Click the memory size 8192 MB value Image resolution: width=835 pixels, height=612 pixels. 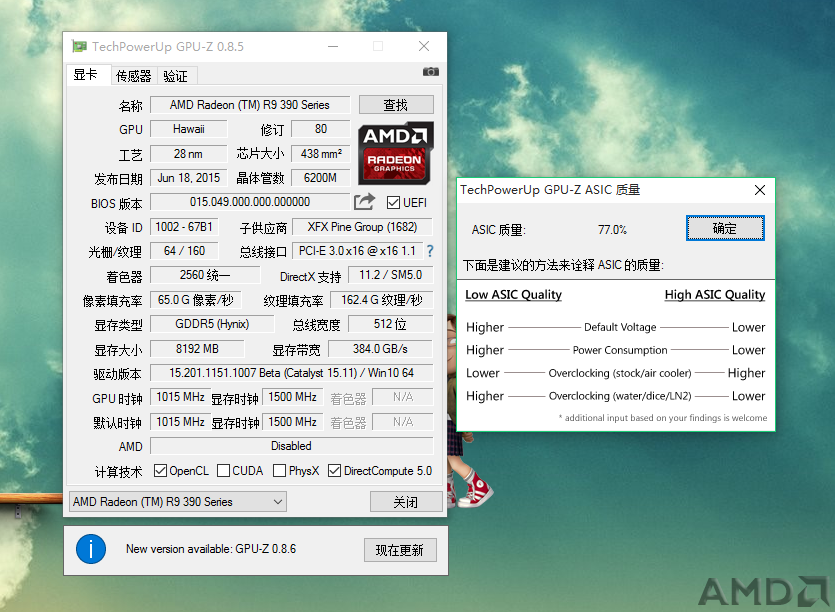[x=198, y=349]
